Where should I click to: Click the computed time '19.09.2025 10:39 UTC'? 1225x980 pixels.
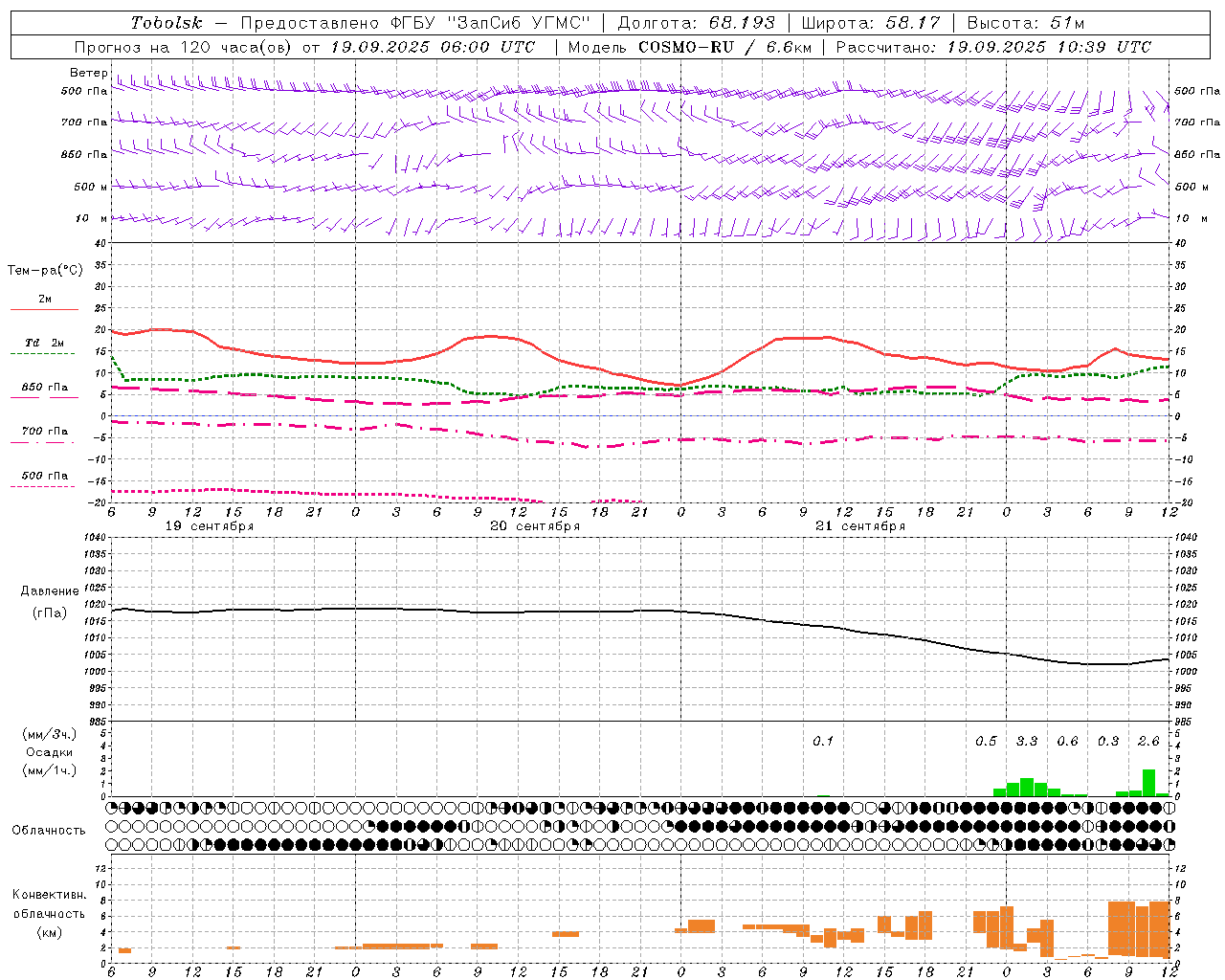[1049, 47]
